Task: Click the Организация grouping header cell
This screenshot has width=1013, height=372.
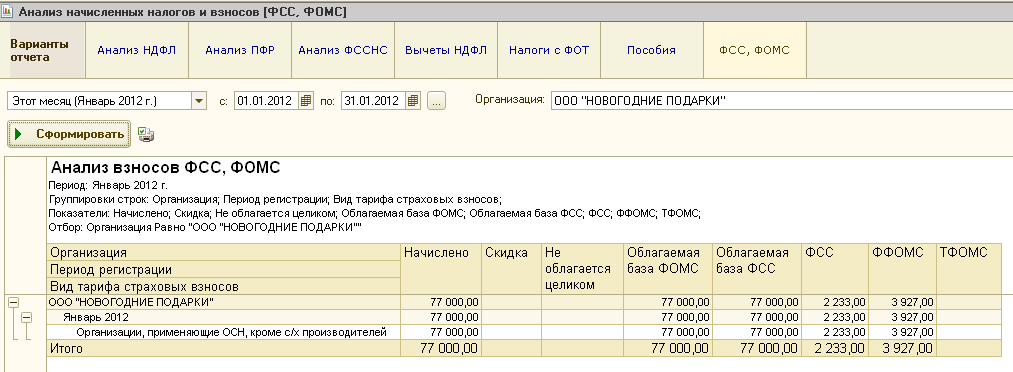Action: click(224, 253)
